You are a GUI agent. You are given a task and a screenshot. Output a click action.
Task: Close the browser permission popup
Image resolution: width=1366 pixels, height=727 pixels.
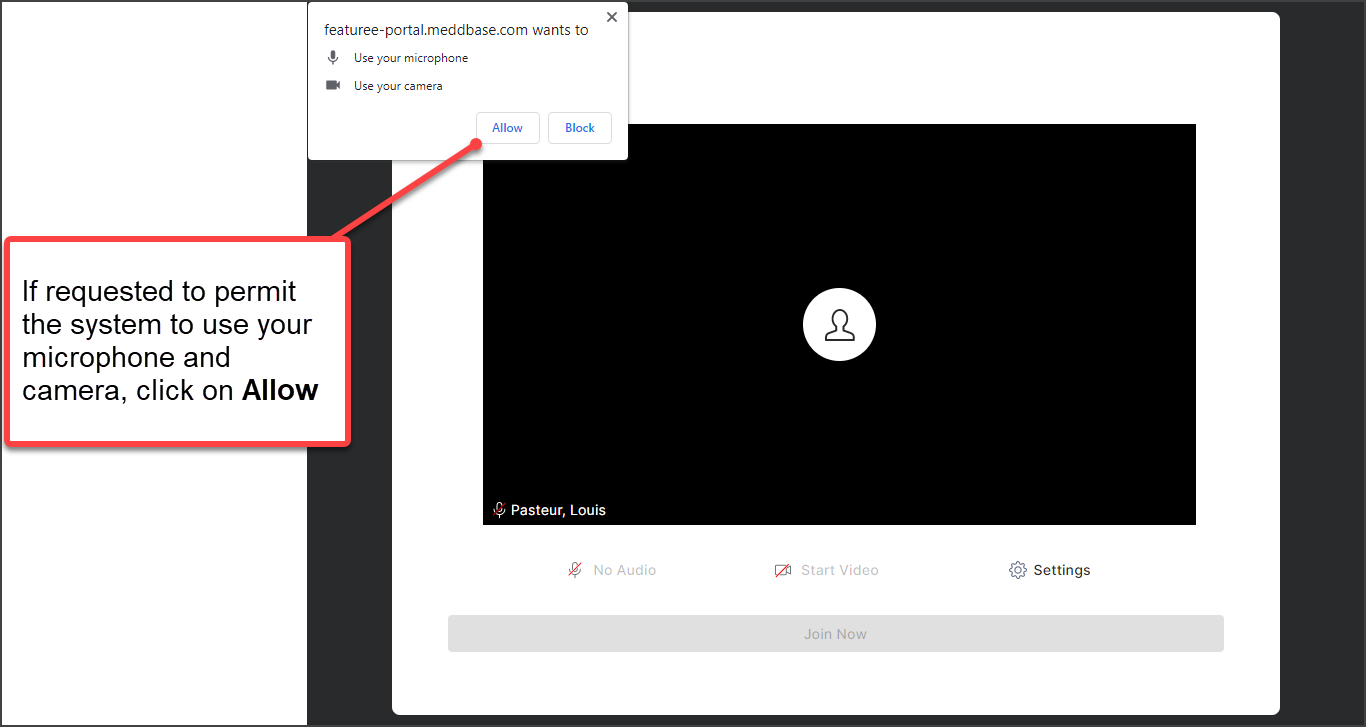click(612, 17)
